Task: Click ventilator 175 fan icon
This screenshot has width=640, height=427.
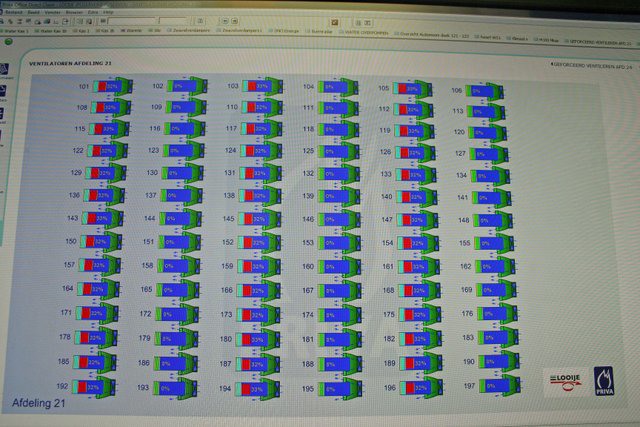Action: (x=415, y=314)
